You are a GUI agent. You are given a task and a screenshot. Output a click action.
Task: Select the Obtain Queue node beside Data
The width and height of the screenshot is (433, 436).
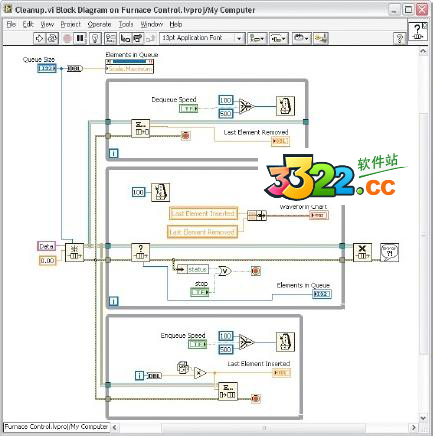point(74,252)
